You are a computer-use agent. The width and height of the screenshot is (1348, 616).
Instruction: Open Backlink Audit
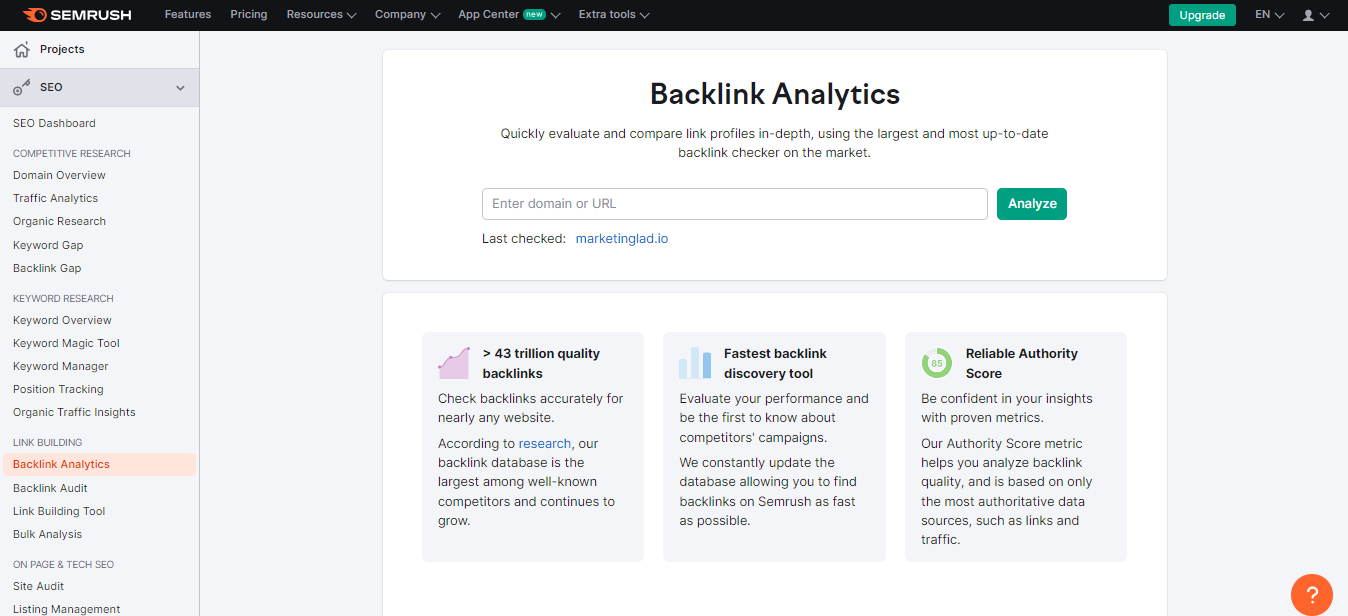[x=50, y=488]
